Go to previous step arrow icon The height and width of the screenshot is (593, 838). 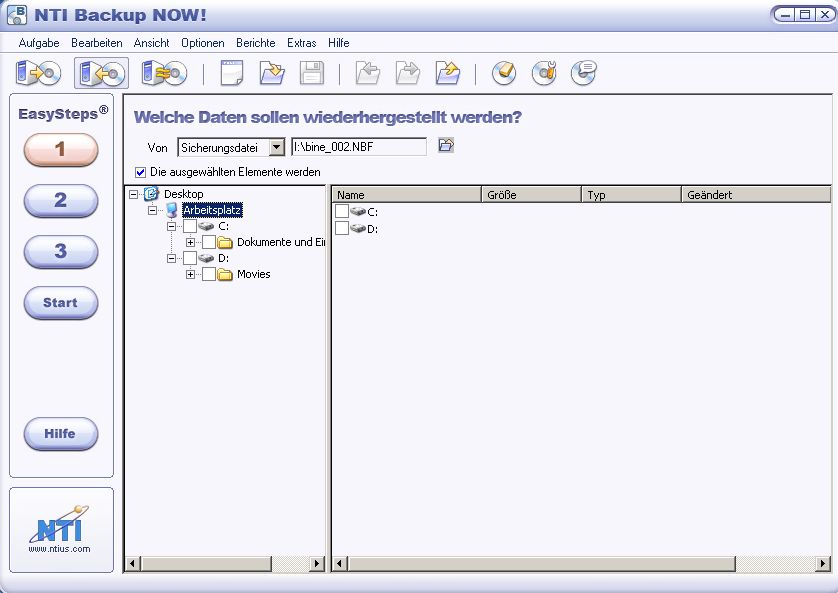(368, 73)
